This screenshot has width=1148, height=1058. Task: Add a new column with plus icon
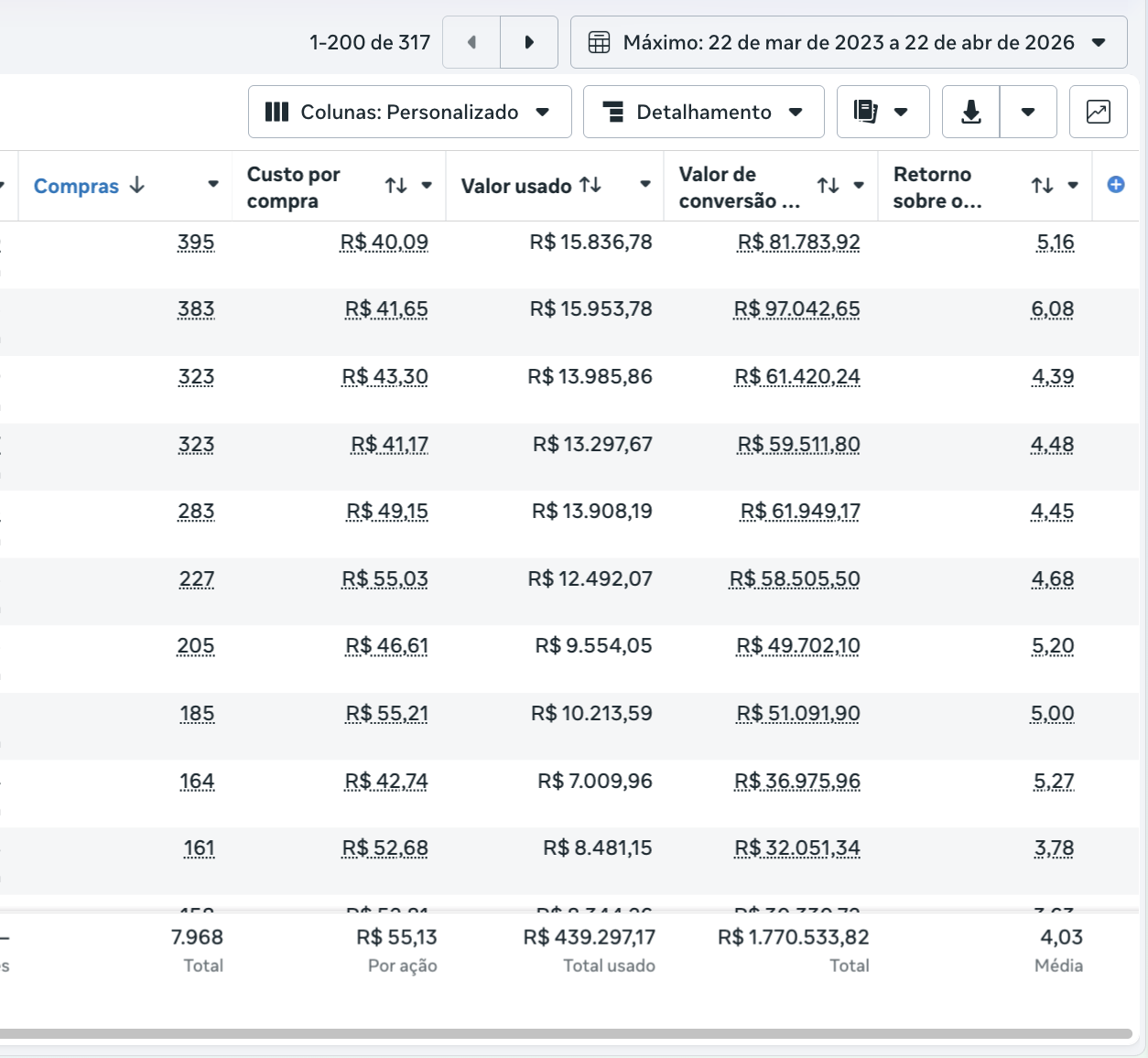(x=1116, y=185)
